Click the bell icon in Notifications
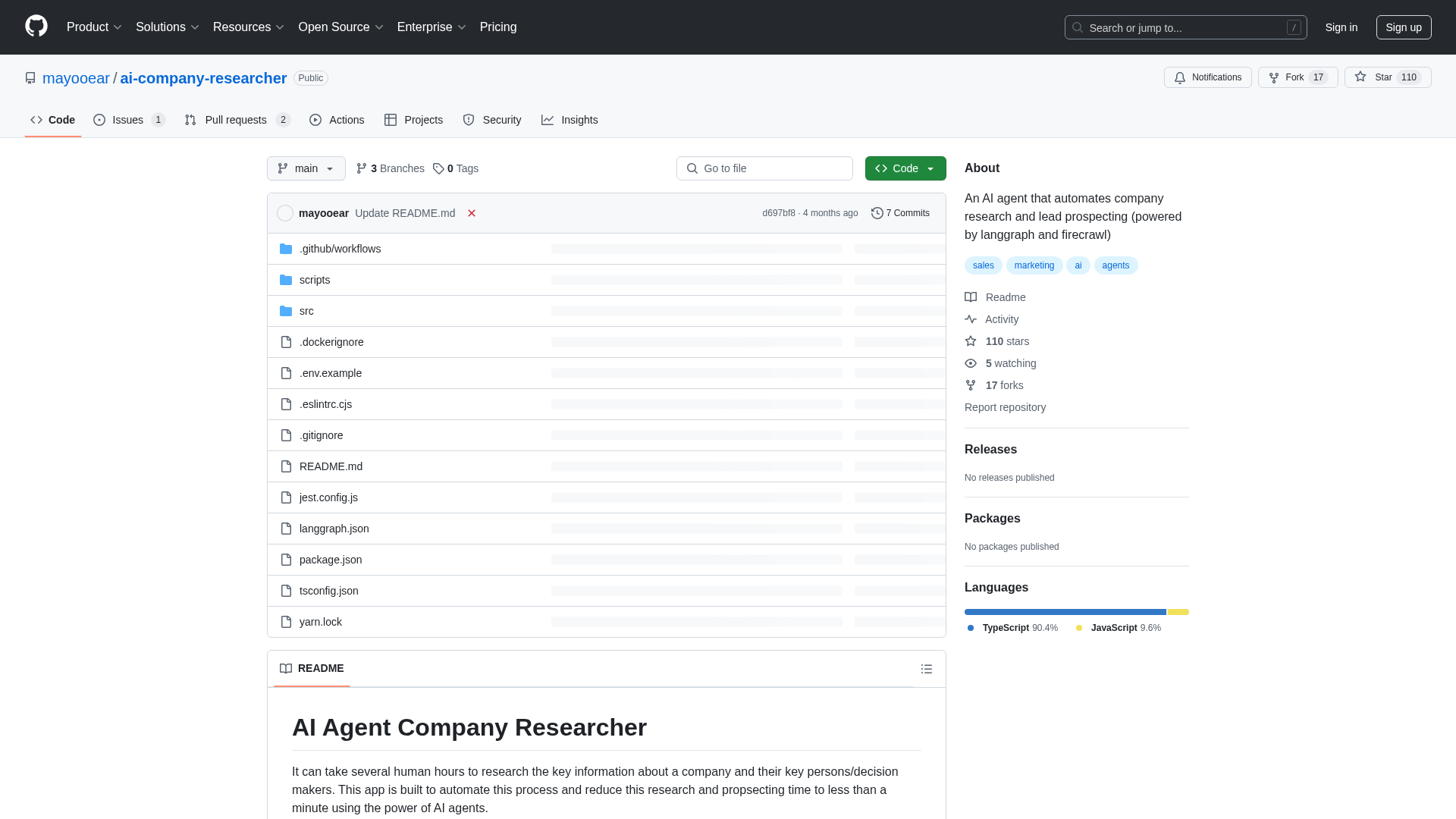Image resolution: width=1456 pixels, height=819 pixels. click(1180, 77)
